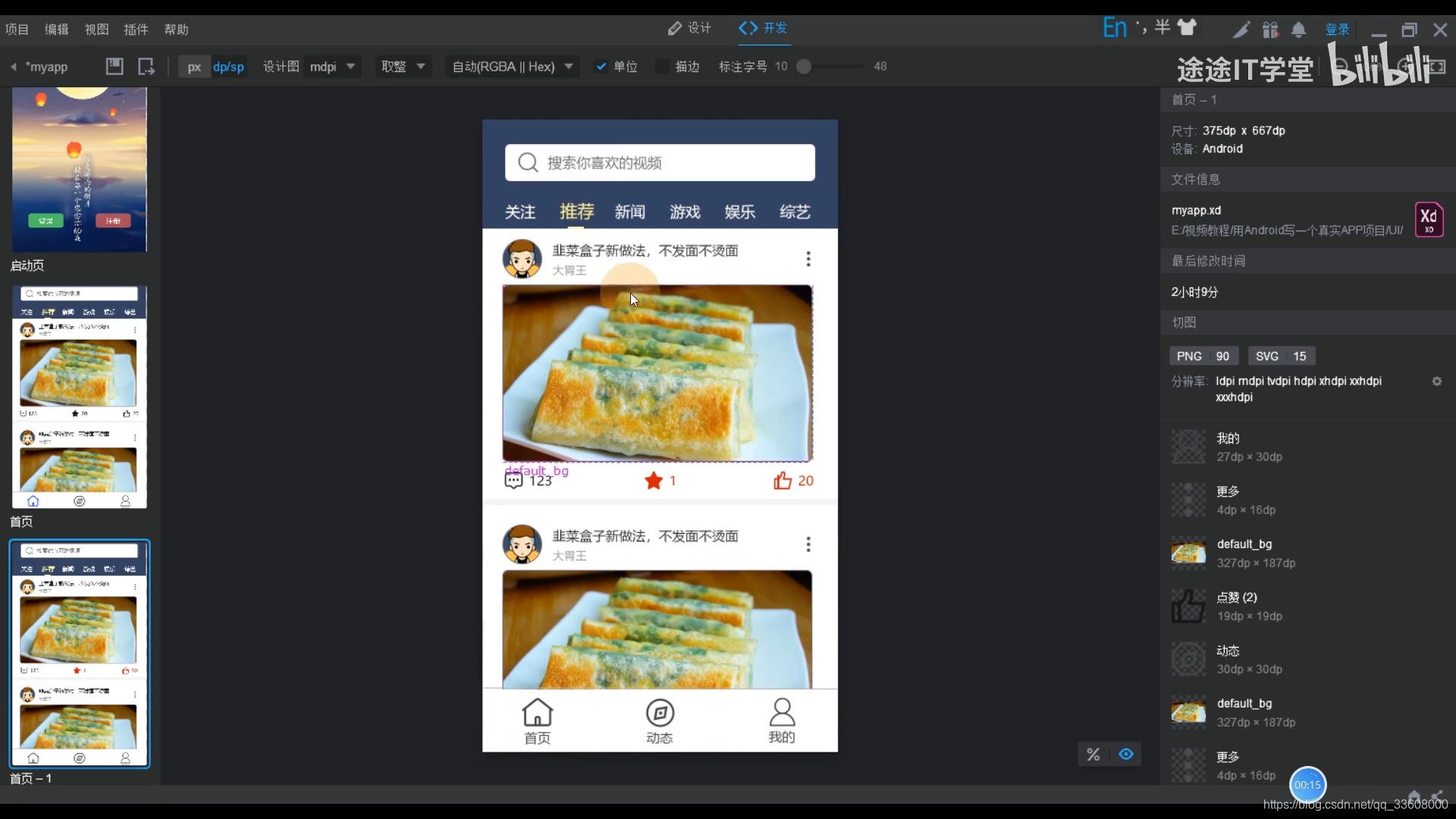Open the 自动(RGBA || Hex) color format dropdown
The image size is (1456, 819).
pos(512,67)
